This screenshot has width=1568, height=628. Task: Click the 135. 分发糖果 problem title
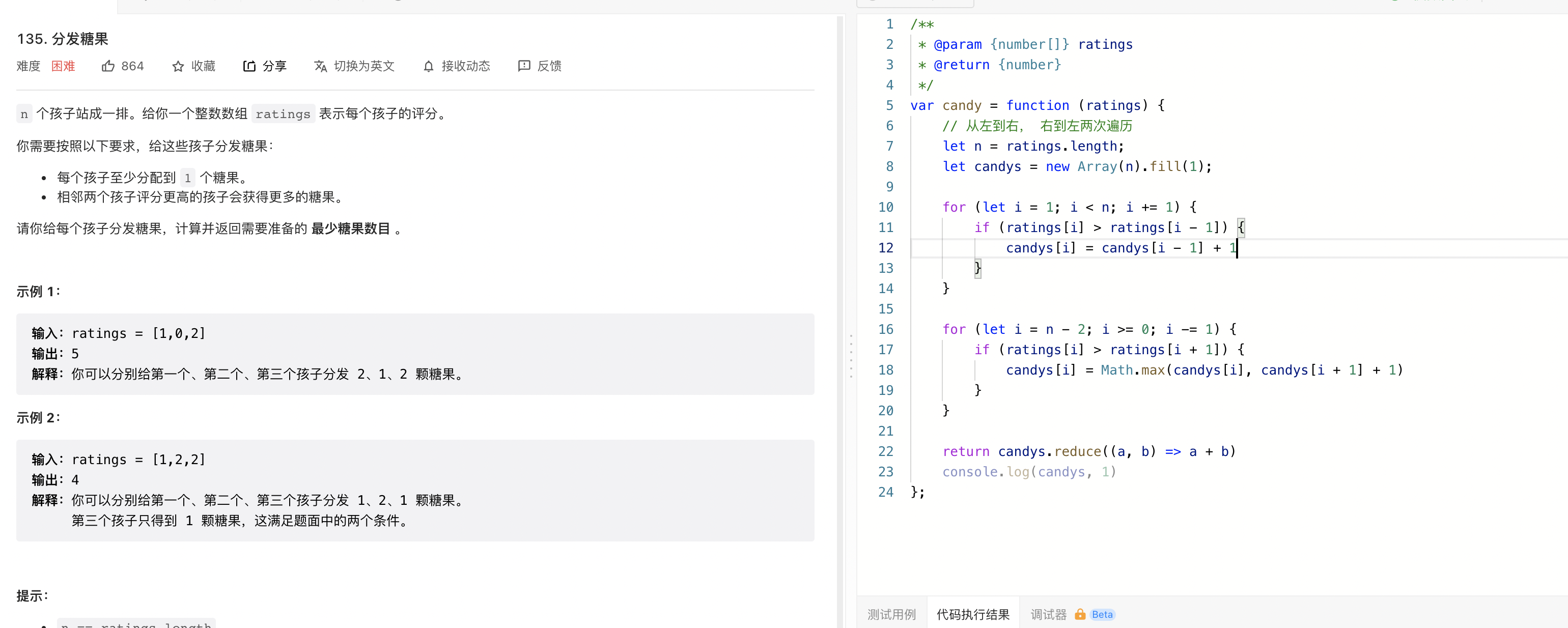pos(63,39)
